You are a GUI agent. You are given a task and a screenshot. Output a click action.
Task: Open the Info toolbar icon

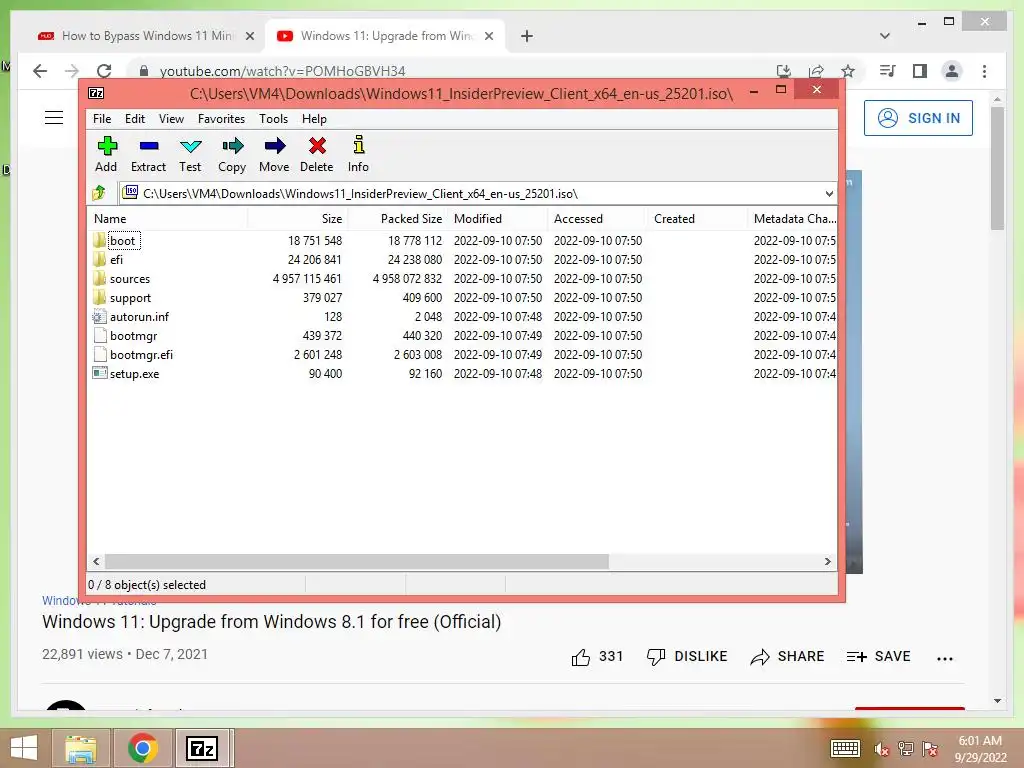(x=359, y=144)
